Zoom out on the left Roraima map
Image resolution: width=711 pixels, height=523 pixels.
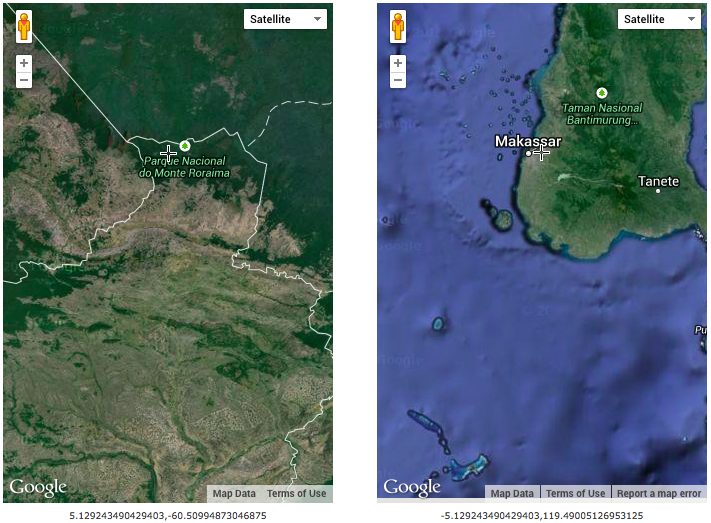click(x=24, y=80)
